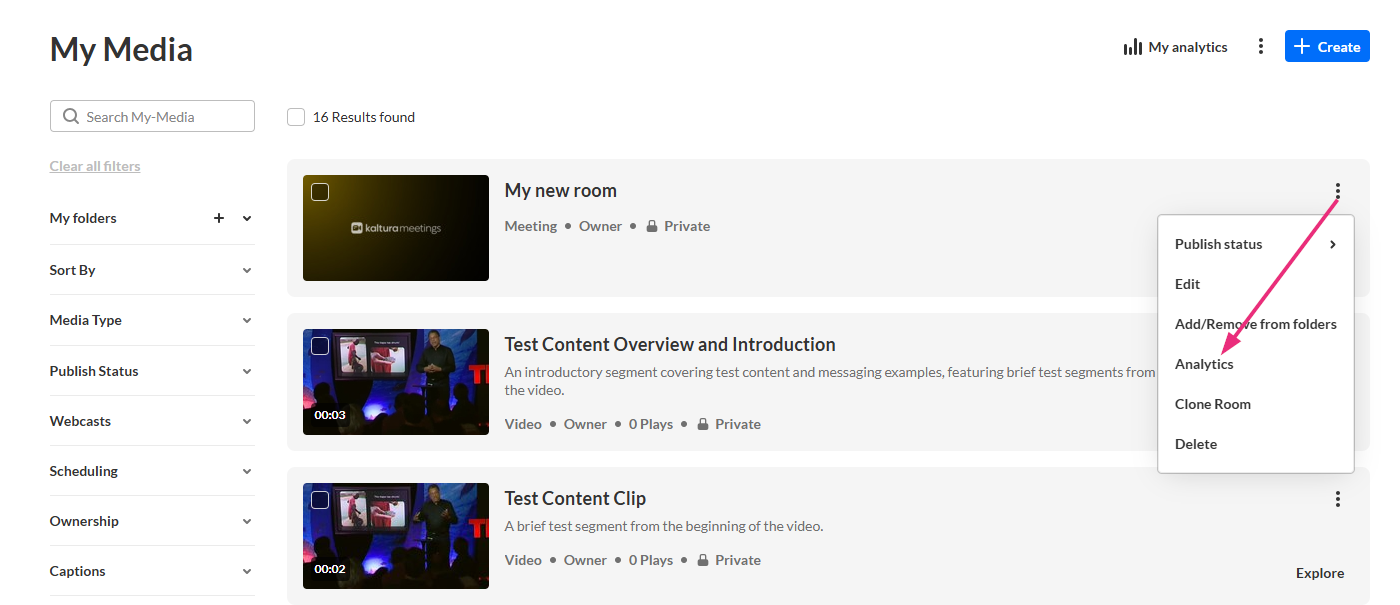Click three-dot menu of My new room
The height and width of the screenshot is (605, 1400).
point(1337,191)
